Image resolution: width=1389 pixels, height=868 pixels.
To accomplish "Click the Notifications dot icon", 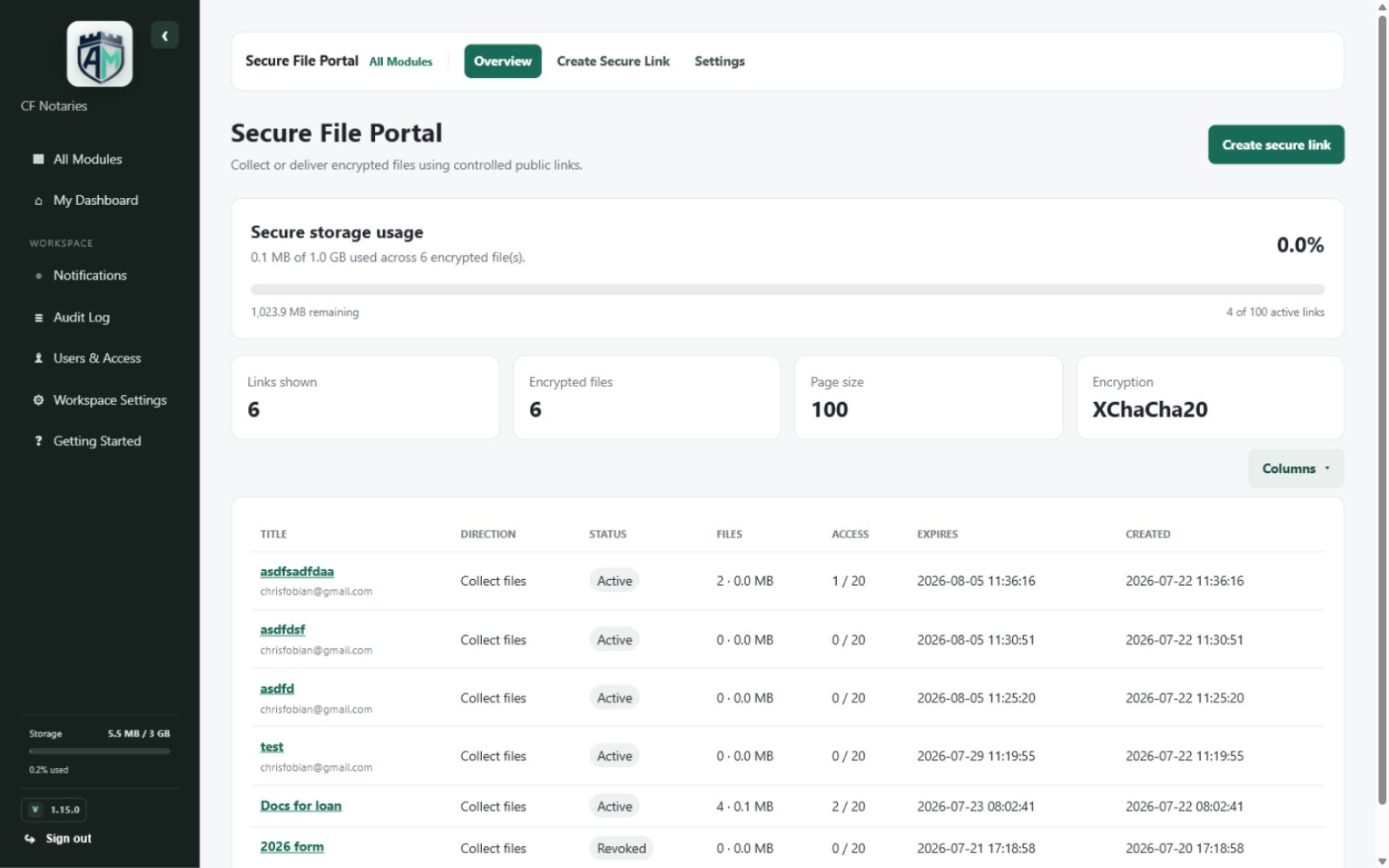I will [x=39, y=276].
